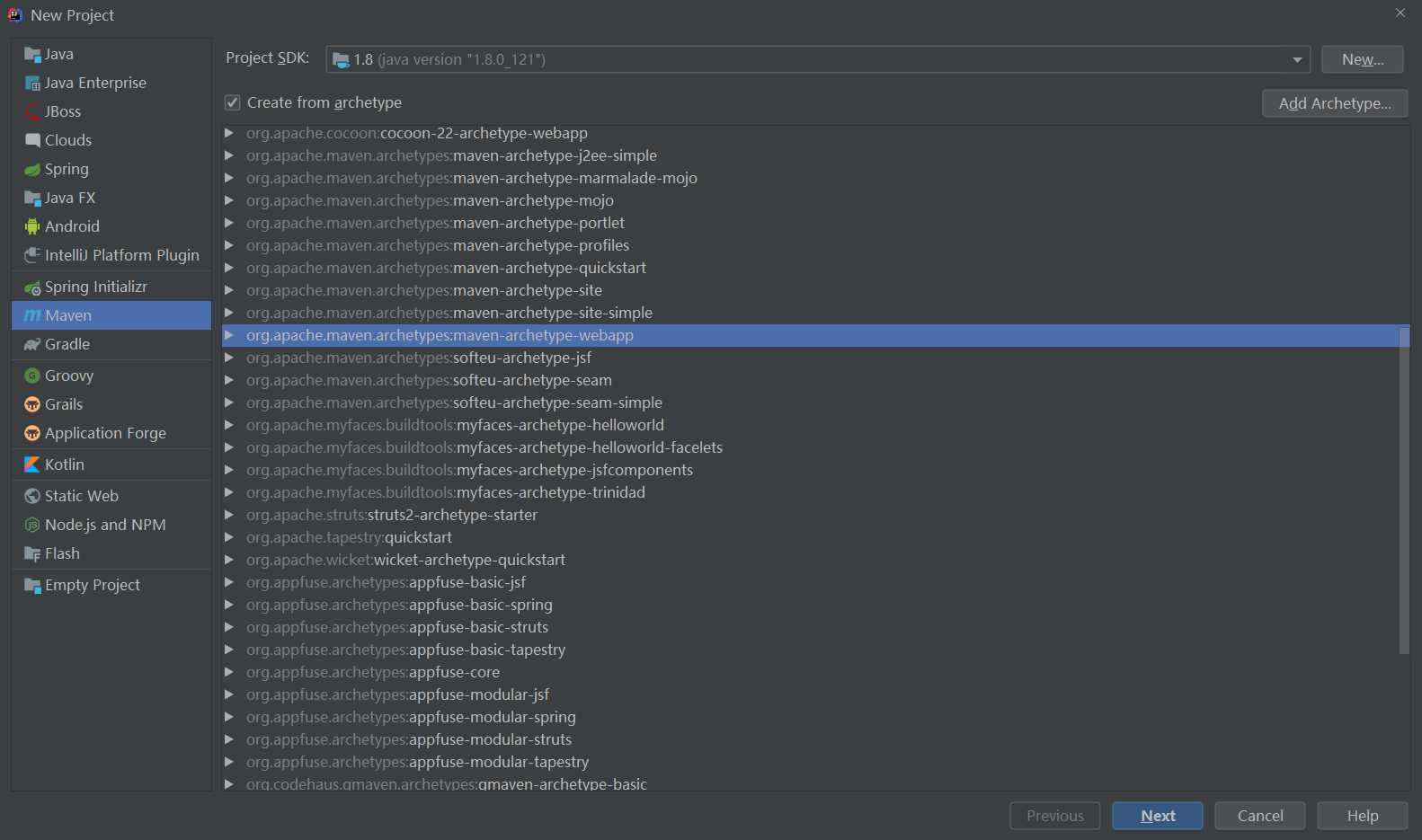1422x840 pixels.
Task: Select Spring project type
Action: click(x=111, y=170)
